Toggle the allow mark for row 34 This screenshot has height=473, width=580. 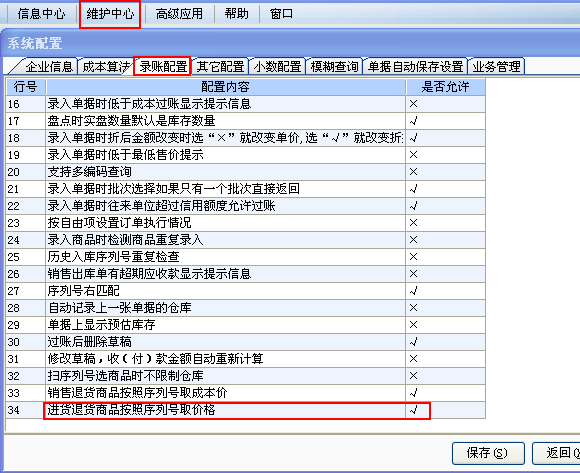(445, 410)
